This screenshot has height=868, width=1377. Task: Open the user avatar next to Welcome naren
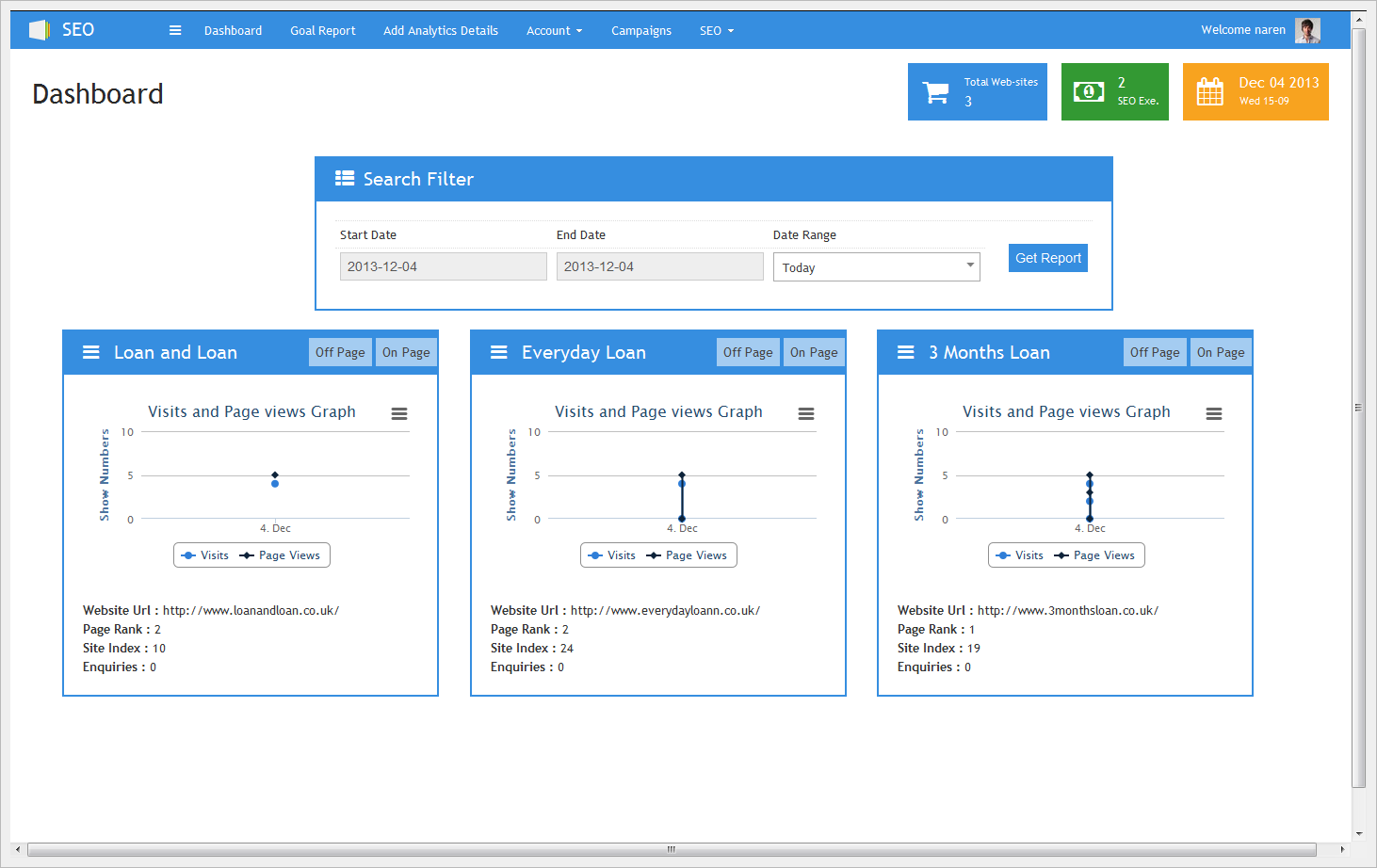point(1307,30)
